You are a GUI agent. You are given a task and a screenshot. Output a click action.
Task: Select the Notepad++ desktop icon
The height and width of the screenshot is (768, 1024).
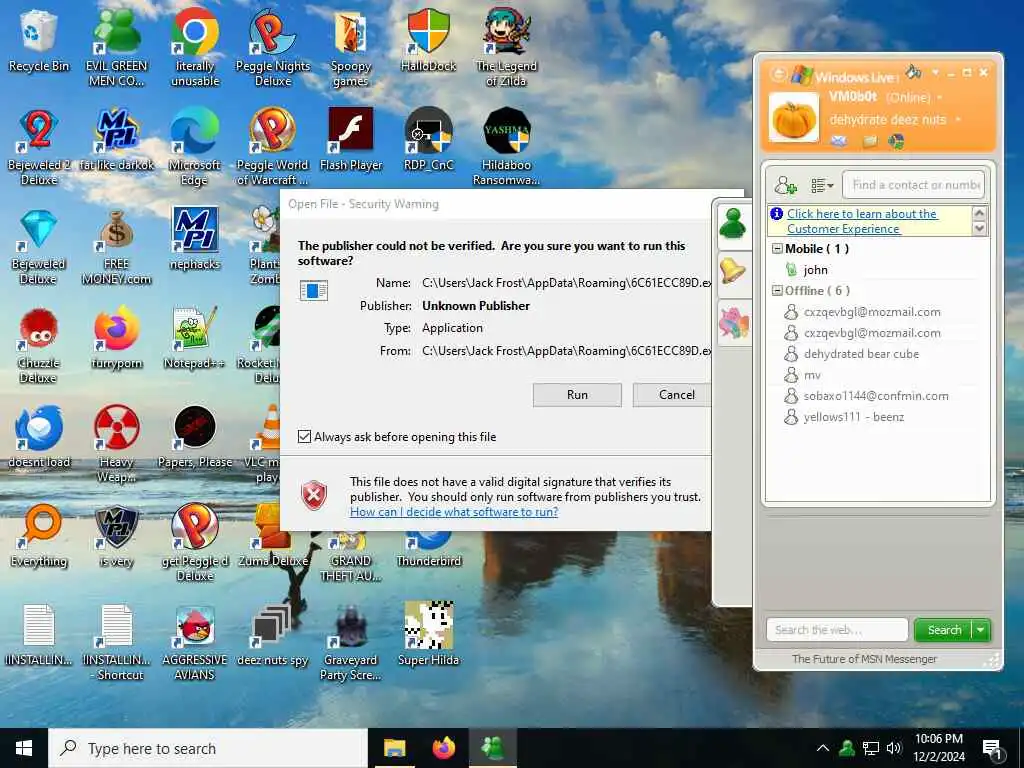[195, 338]
